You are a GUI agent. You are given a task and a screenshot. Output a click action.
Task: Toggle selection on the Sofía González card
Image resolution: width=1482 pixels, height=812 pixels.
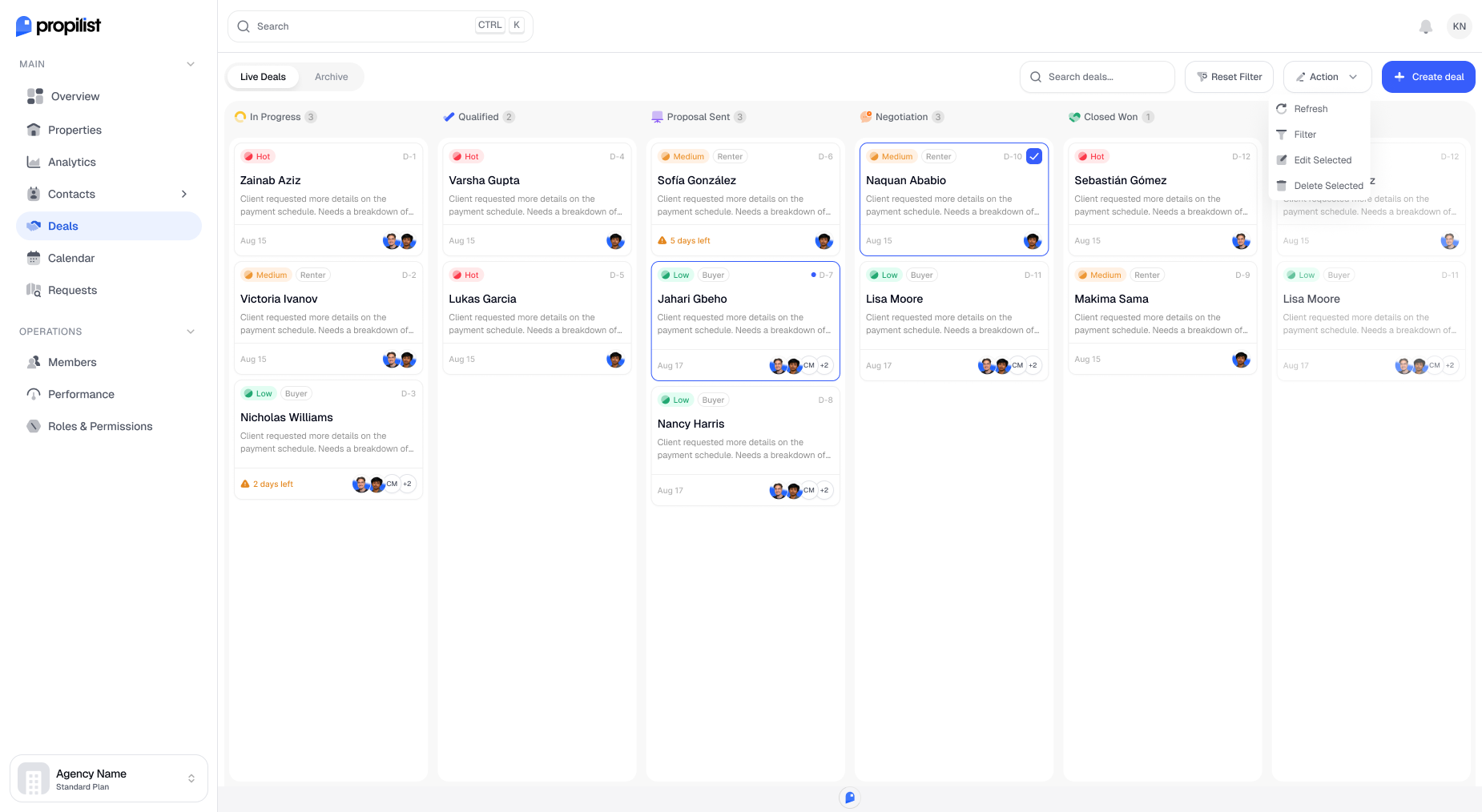click(745, 199)
